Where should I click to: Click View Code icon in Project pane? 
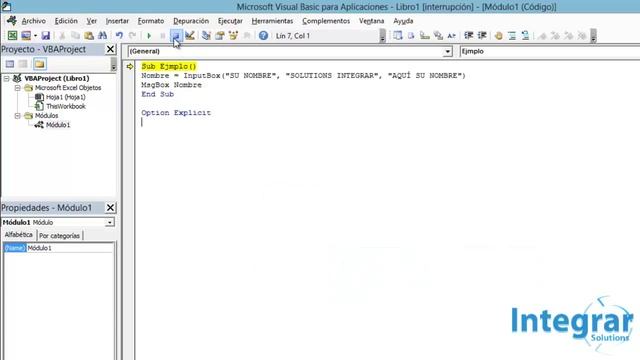coord(10,64)
